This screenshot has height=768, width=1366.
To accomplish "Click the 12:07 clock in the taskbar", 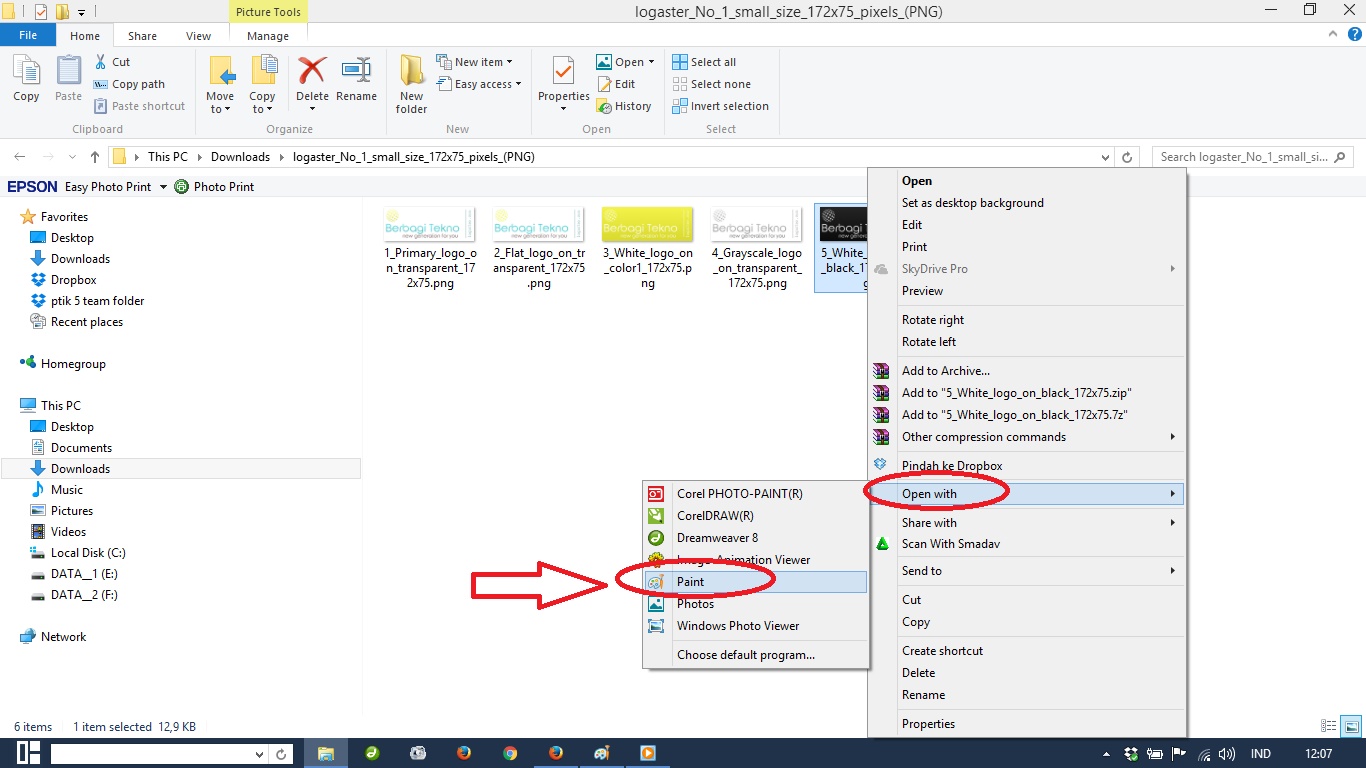I will (x=1319, y=754).
